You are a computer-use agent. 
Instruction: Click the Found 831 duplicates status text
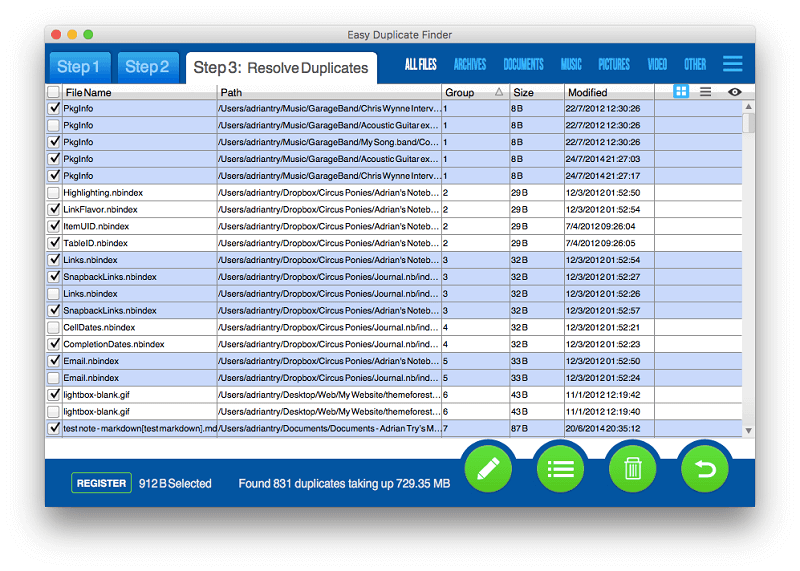344,484
